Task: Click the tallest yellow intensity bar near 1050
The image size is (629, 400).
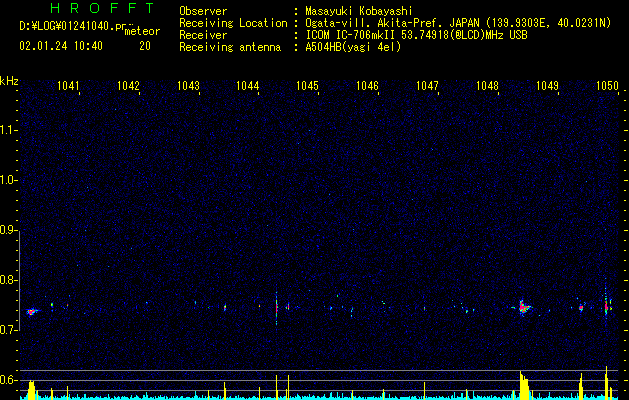Action: [x=607, y=382]
